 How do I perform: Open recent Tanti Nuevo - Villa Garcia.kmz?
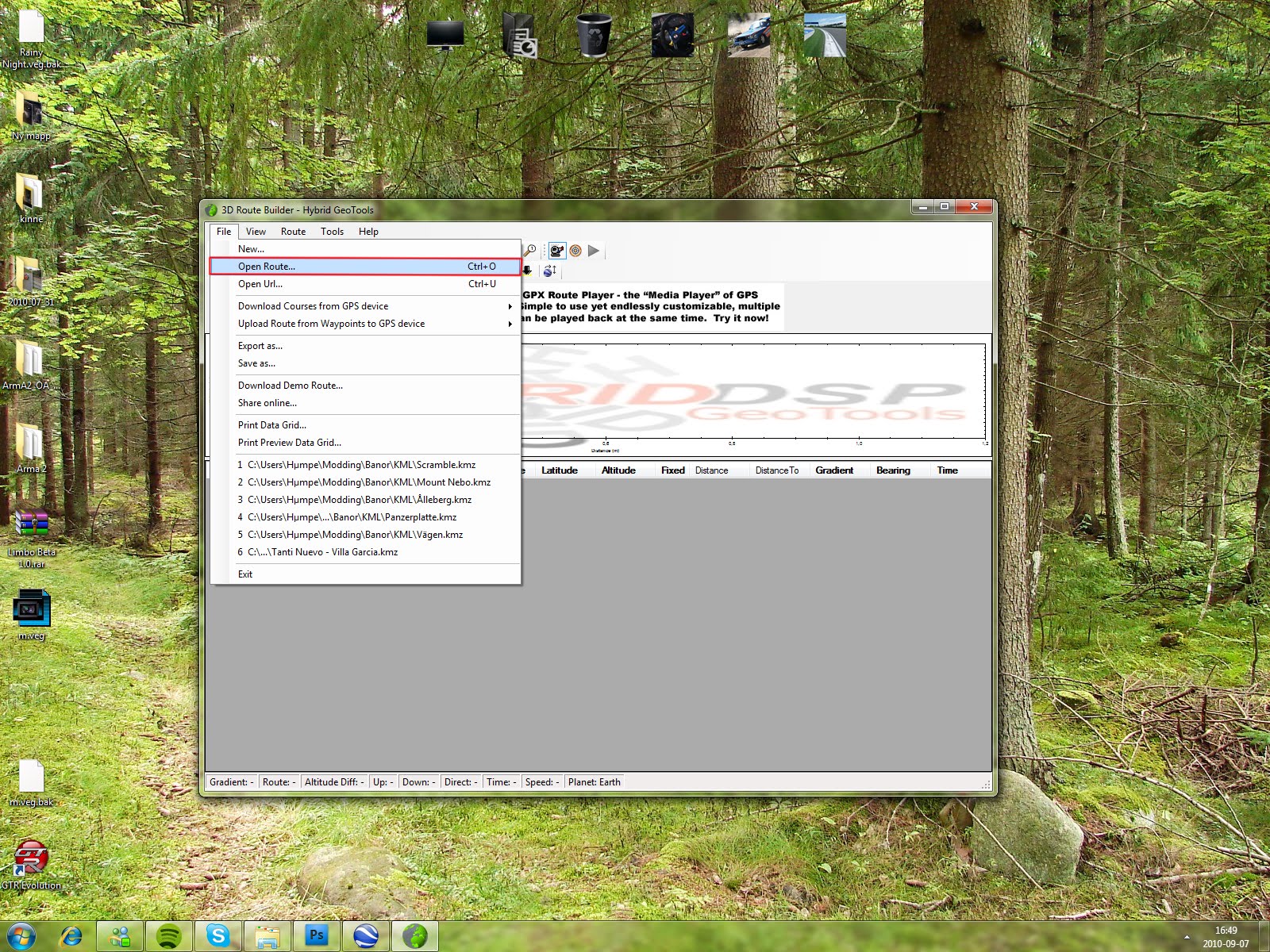[x=365, y=552]
